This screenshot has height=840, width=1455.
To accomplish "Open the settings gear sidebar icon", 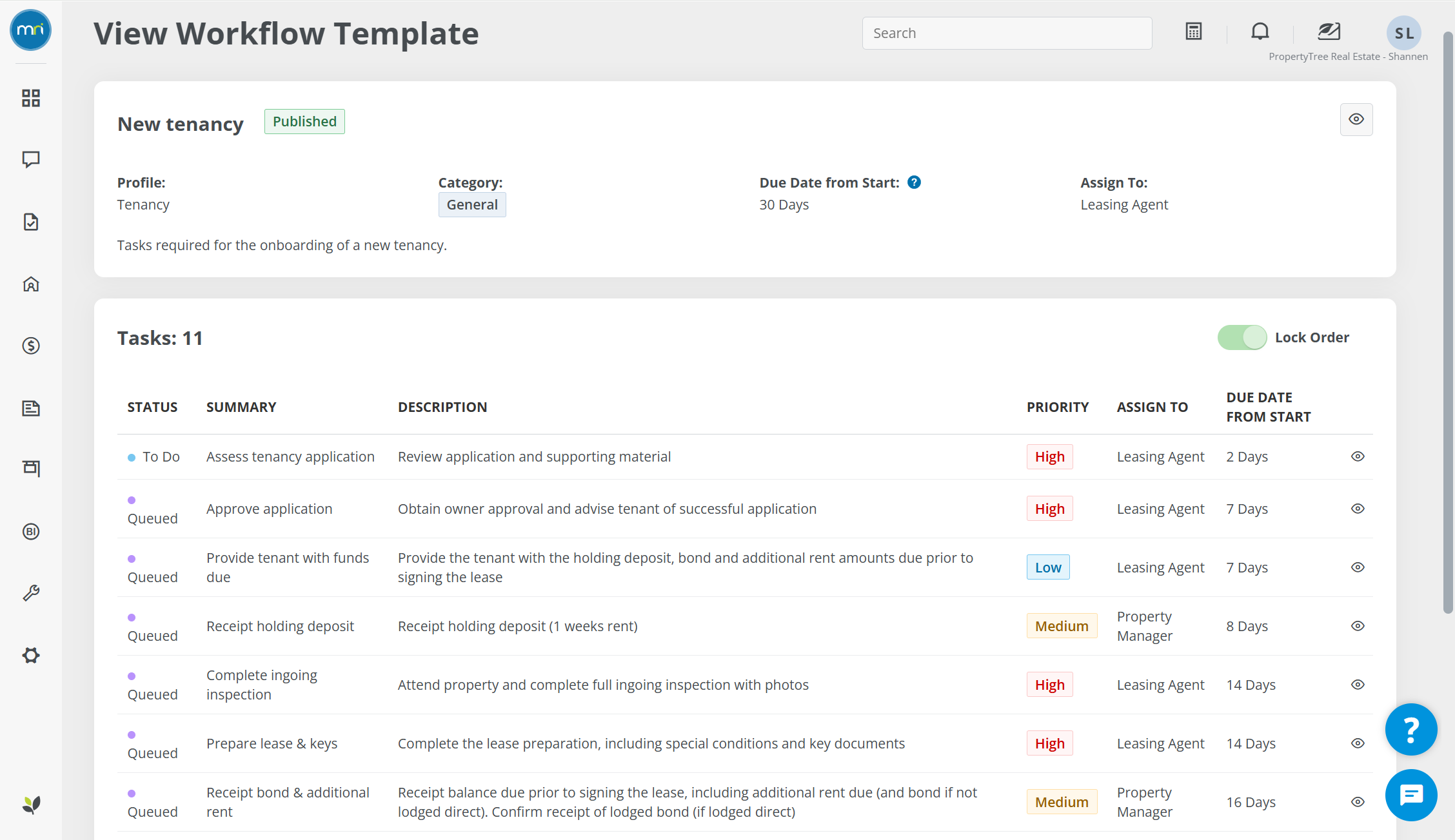I will coord(31,656).
